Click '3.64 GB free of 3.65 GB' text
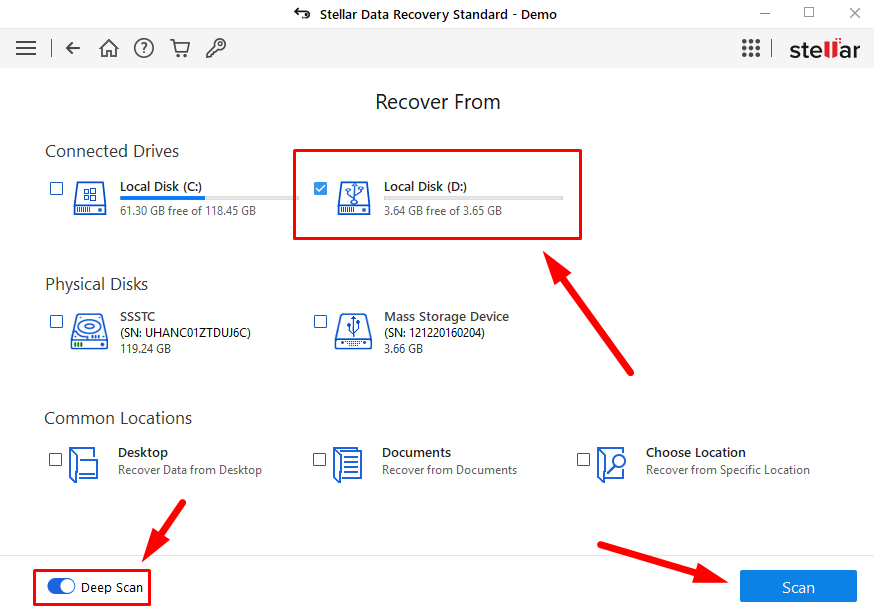Viewport: 874px width, 614px height. pyautogui.click(x=443, y=211)
